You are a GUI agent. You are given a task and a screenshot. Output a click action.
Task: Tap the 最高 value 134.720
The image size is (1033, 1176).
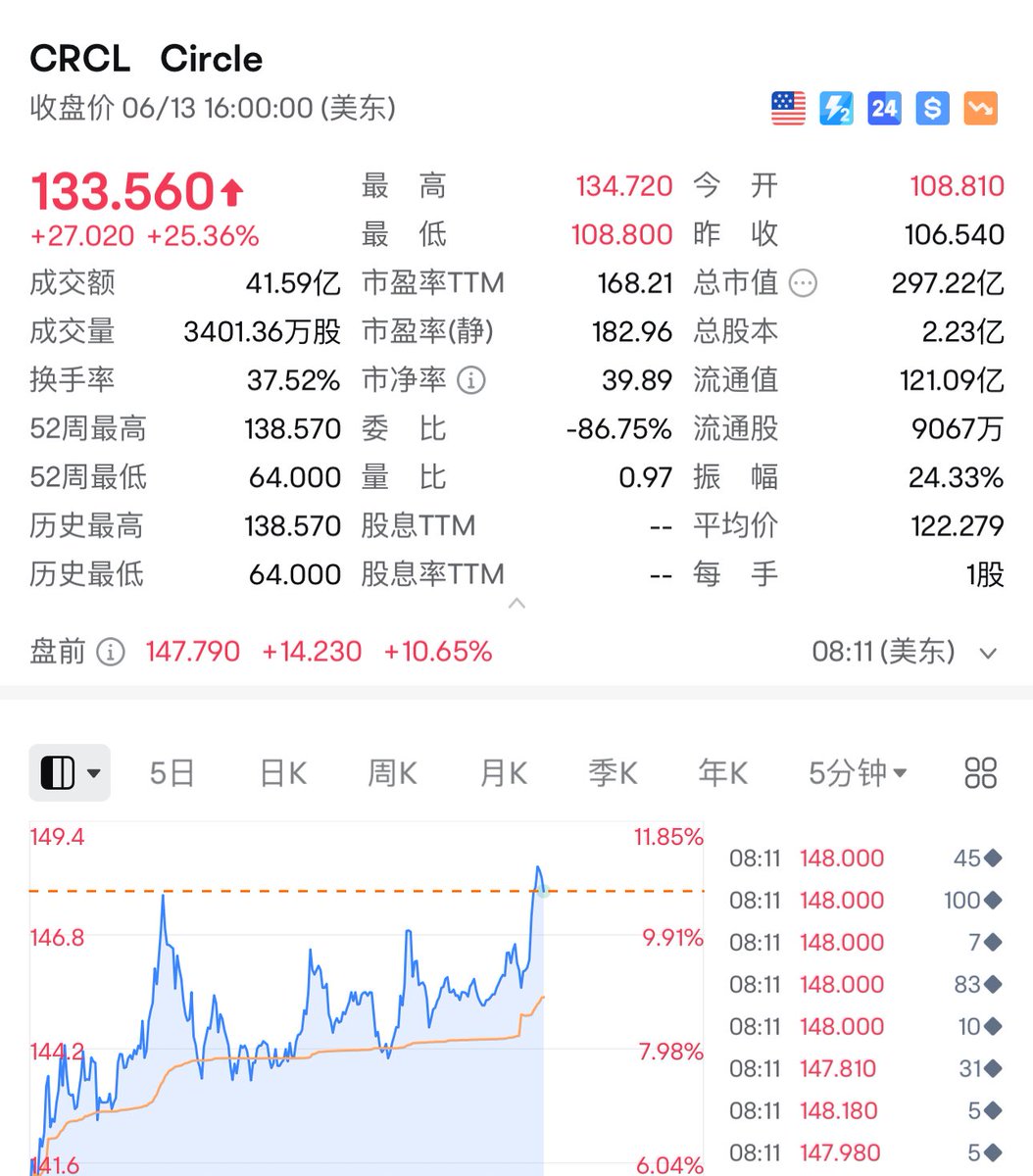pyautogui.click(x=624, y=186)
